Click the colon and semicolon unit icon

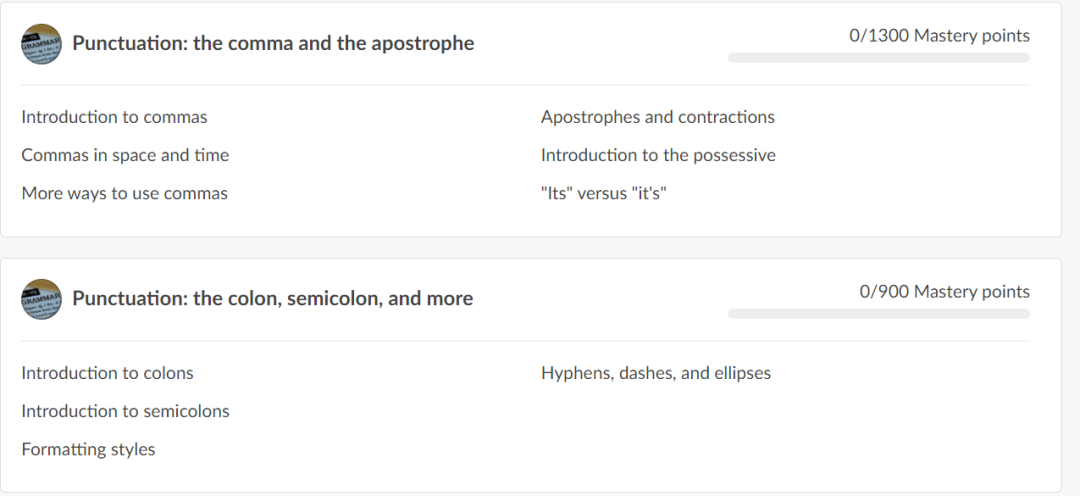41,299
